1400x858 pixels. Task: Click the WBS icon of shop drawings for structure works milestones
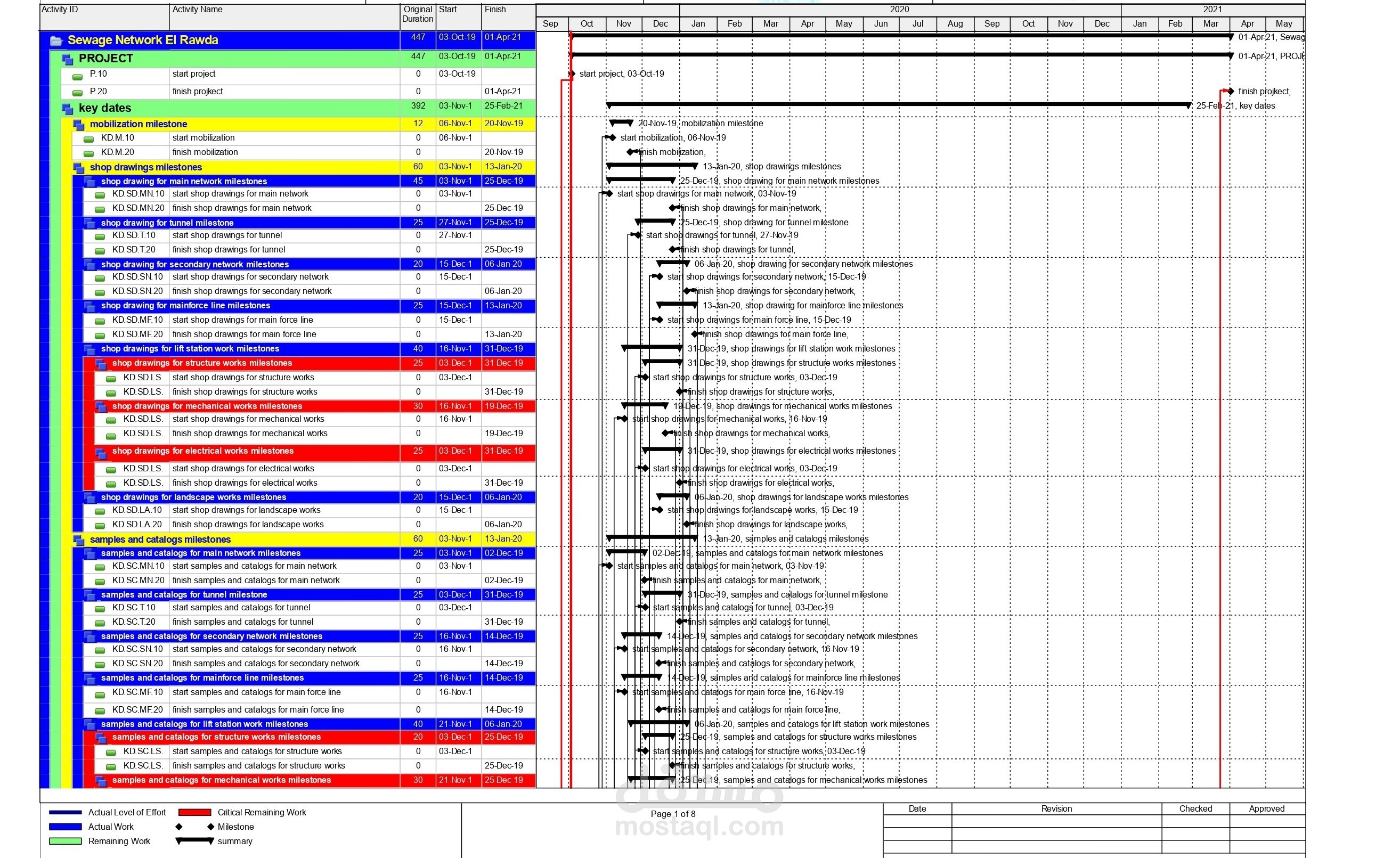tap(101, 364)
